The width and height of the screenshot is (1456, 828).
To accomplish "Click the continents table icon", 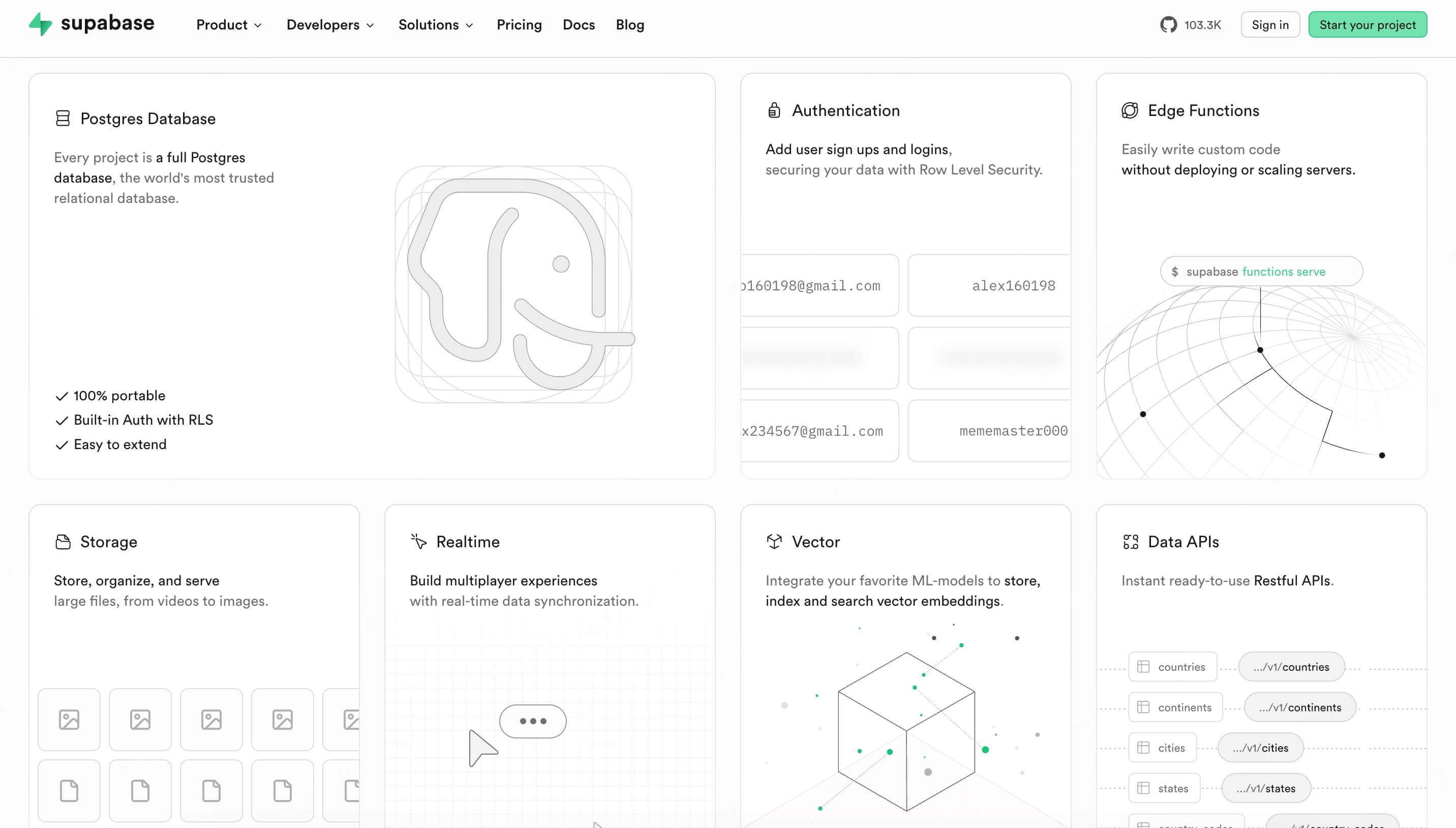I will coord(1143,707).
